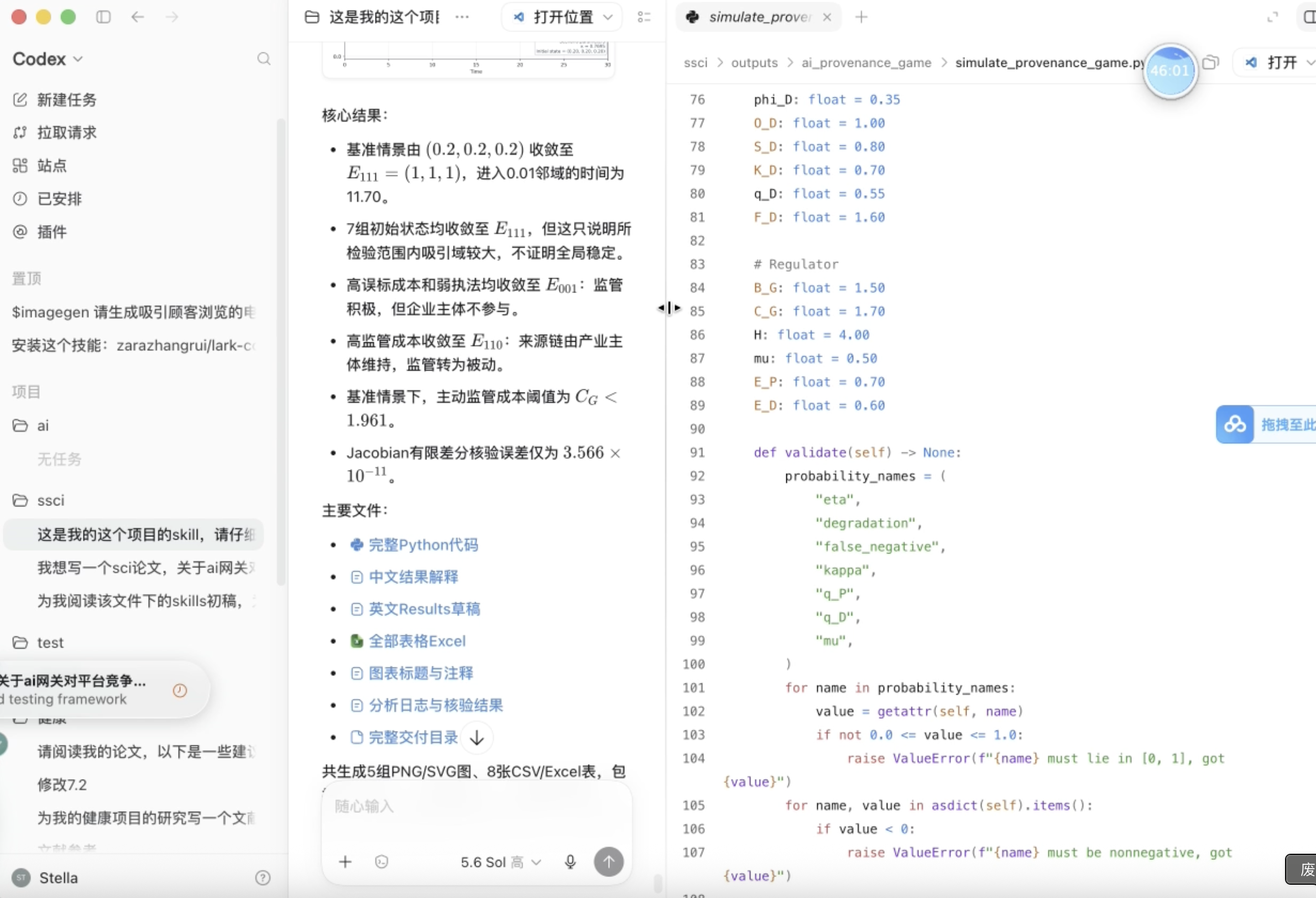Click code line 91 def validate

857,452
